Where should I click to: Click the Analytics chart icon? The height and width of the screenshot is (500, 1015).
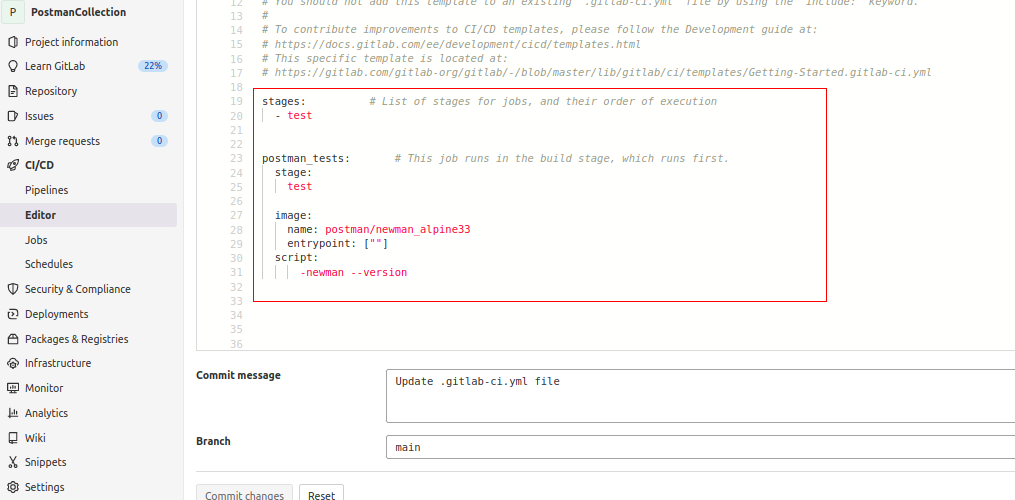click(12, 413)
